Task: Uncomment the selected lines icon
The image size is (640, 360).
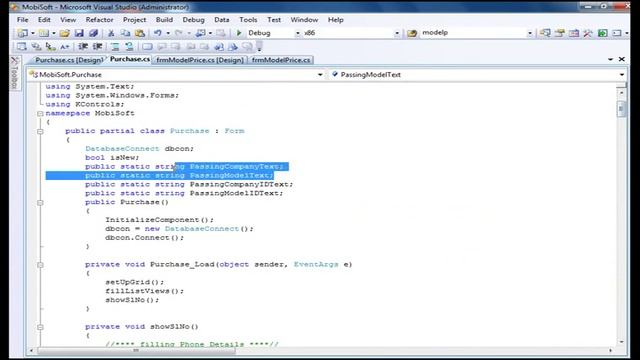Action: 129,47
